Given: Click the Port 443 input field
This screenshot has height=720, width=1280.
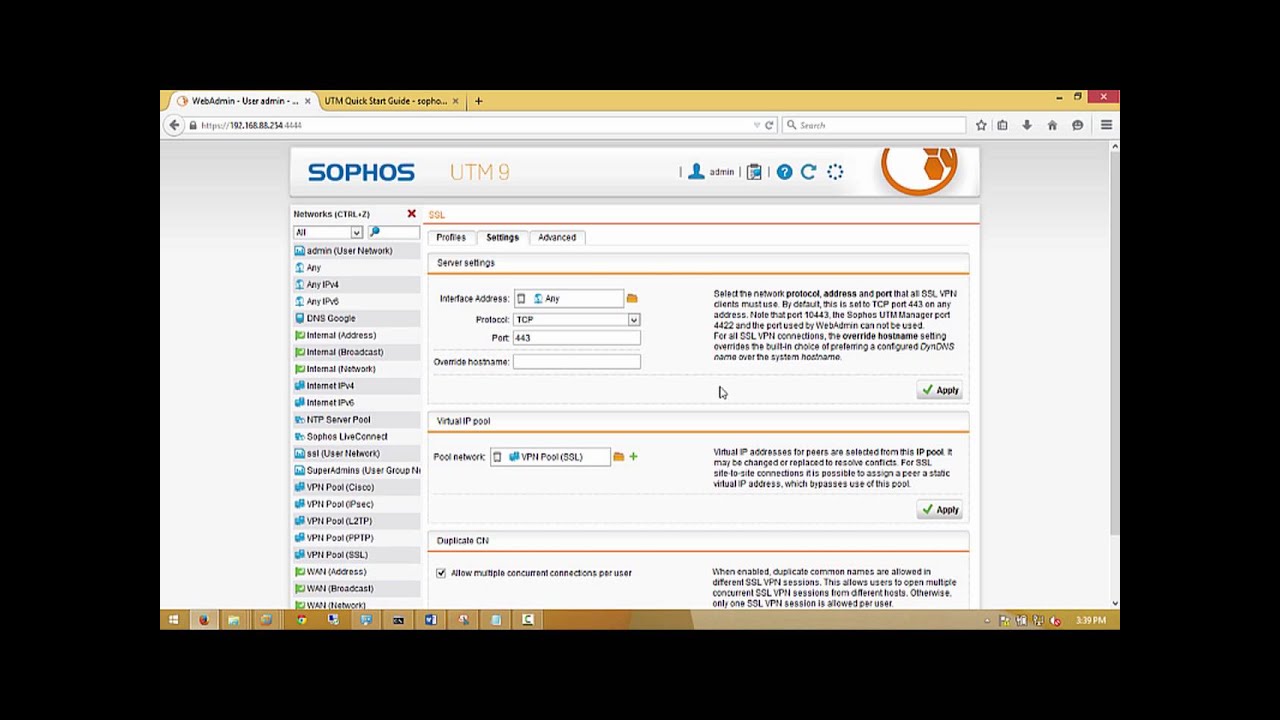Looking at the screenshot, I should point(576,338).
